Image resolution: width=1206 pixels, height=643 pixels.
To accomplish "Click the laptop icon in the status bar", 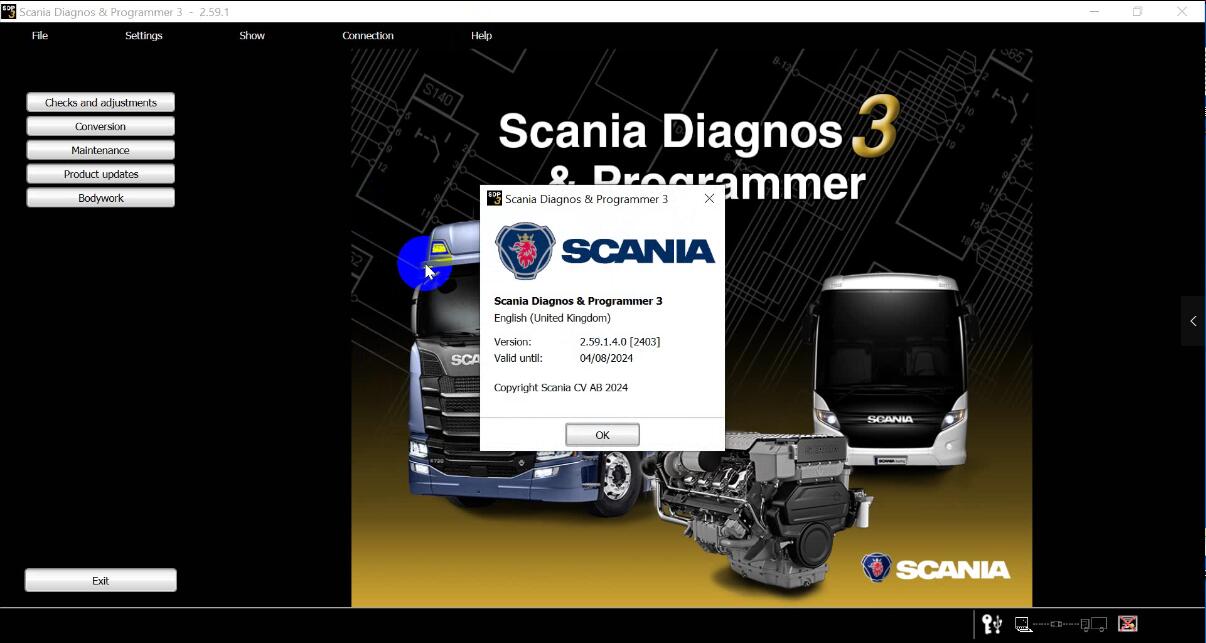I will click(1023, 624).
